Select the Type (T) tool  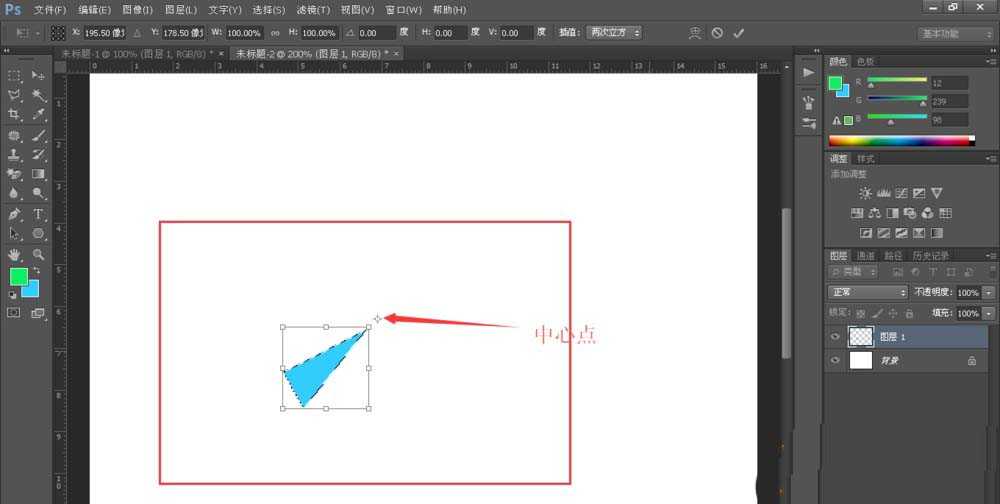coord(39,214)
